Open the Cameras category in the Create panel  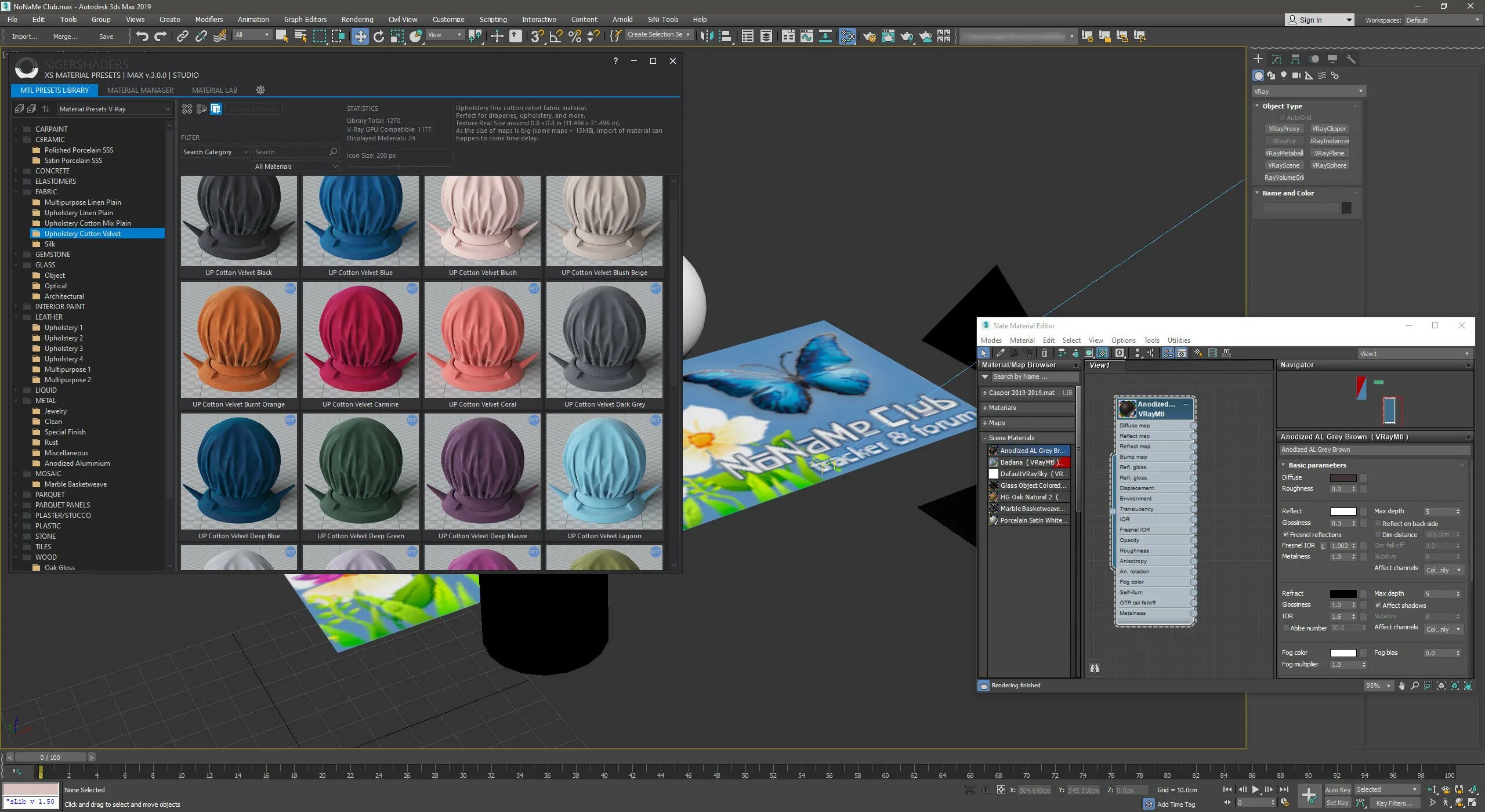pyautogui.click(x=1296, y=75)
